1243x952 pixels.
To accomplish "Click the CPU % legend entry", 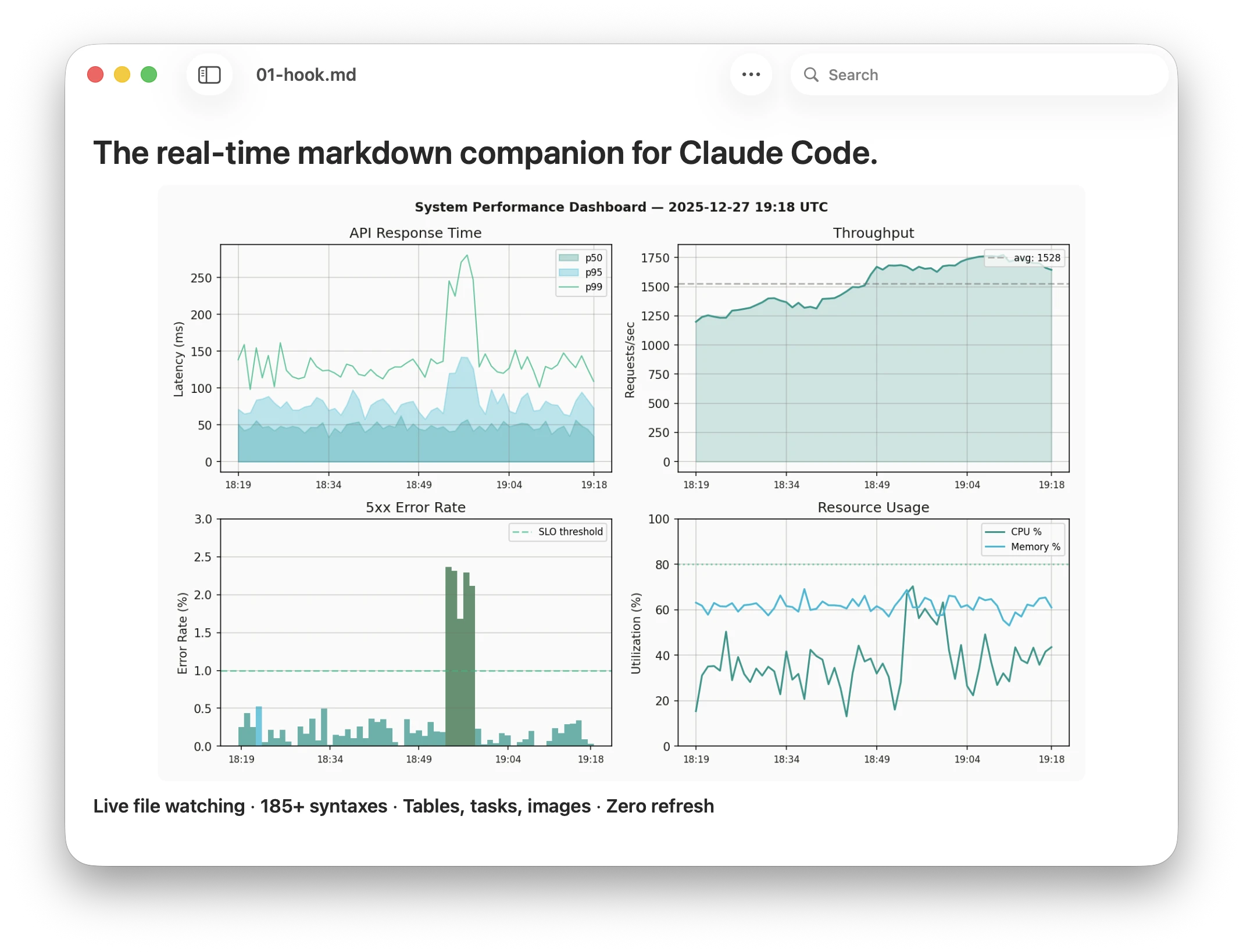I will click(x=1026, y=532).
